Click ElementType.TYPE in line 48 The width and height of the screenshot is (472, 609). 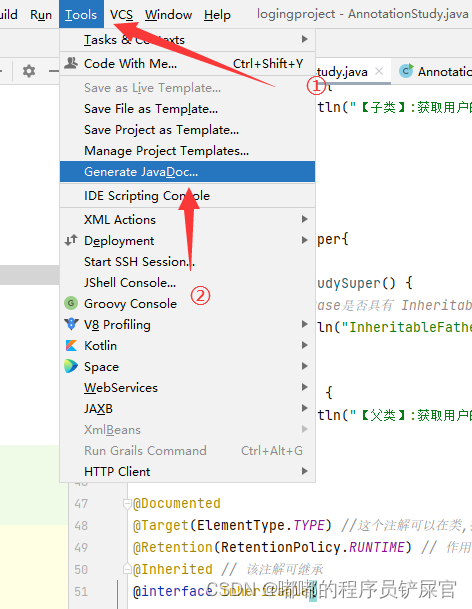coord(261,525)
